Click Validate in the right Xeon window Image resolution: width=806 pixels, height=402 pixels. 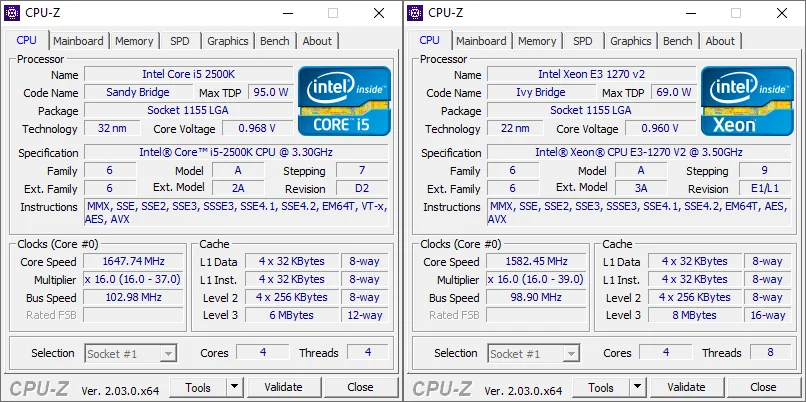point(686,388)
